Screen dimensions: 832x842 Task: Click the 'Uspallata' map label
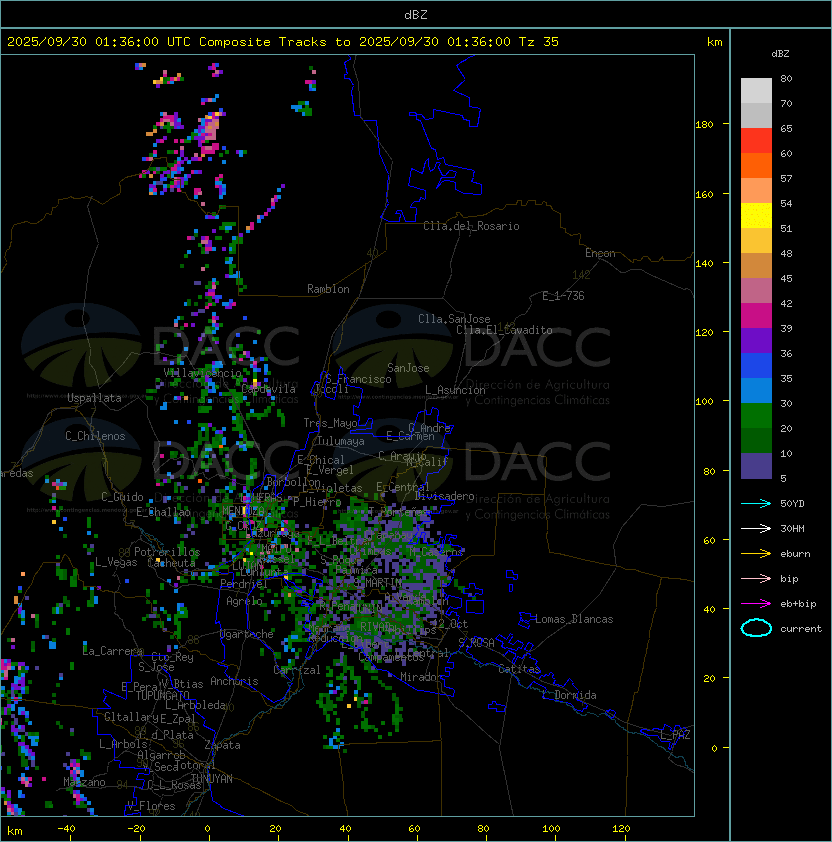pos(94,398)
